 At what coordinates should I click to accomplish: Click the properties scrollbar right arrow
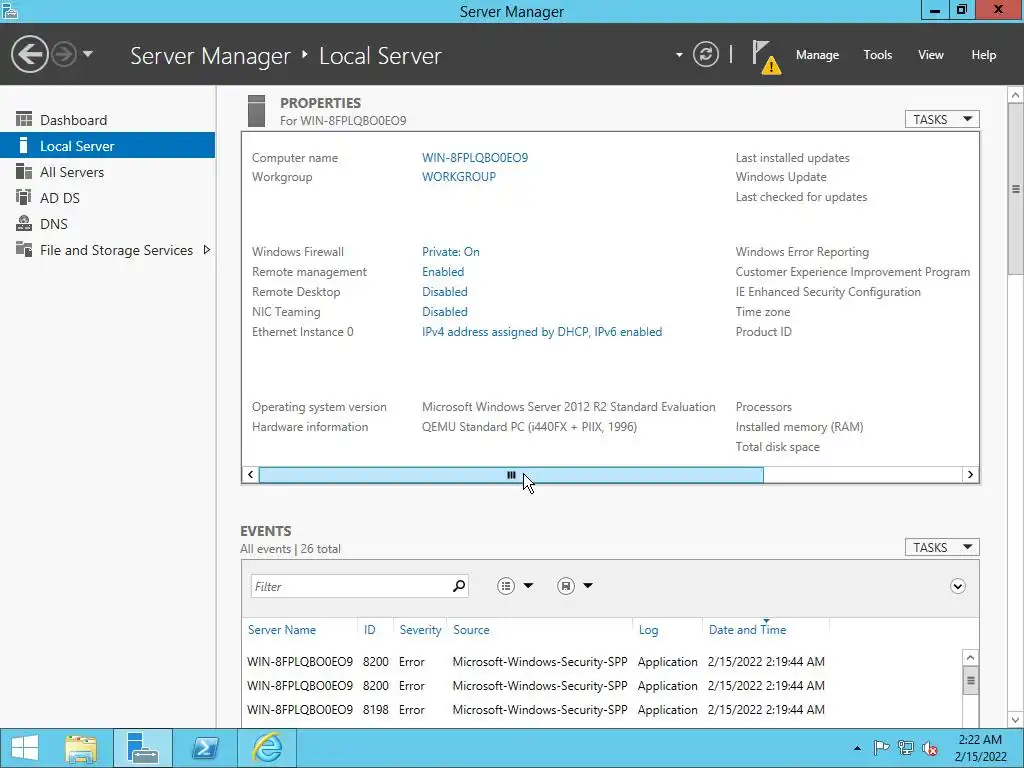[x=970, y=475]
